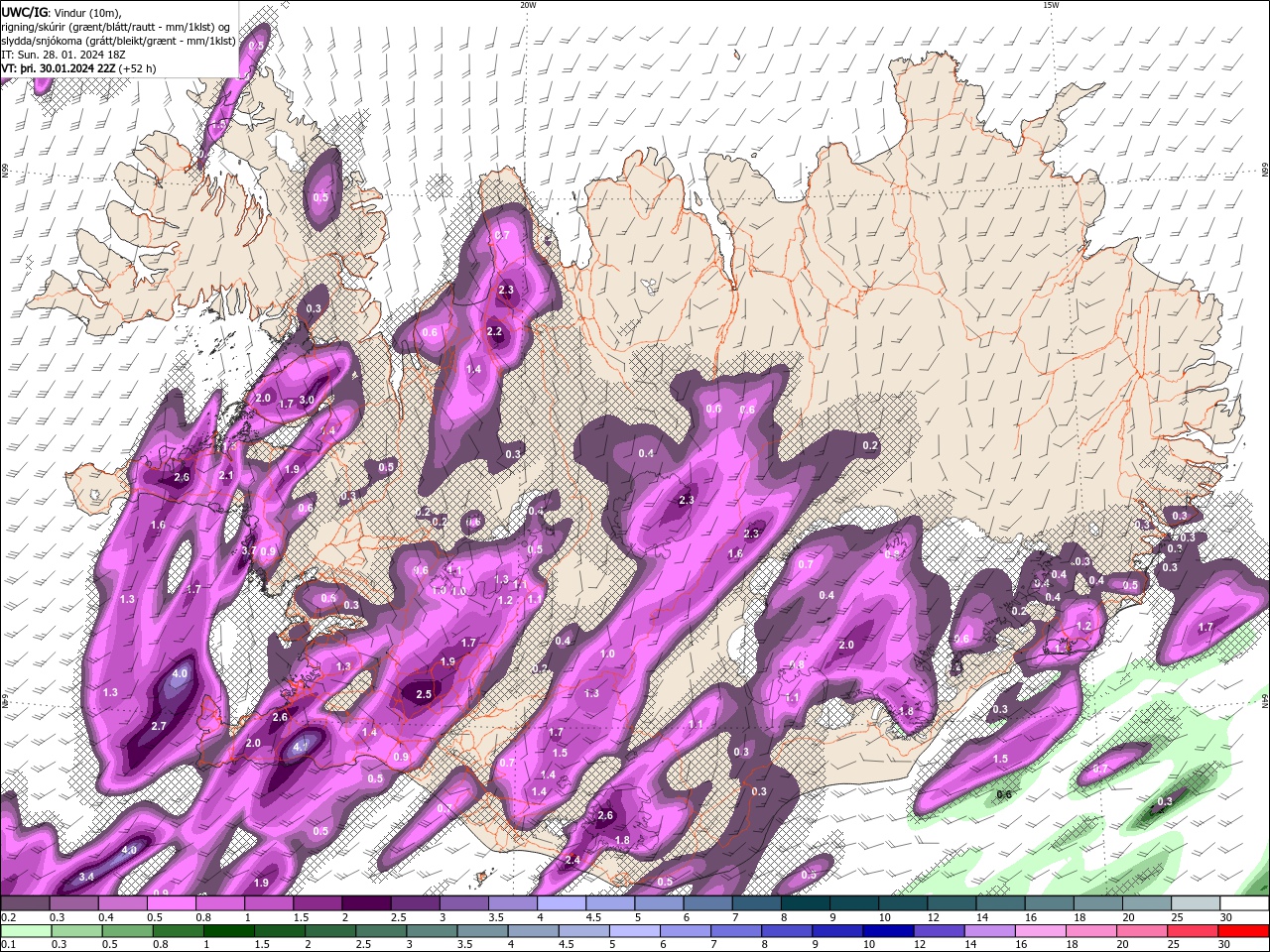Click the 'slydda/snjókoma (grátt/bleikt/grænt' legend line

[x=118, y=41]
